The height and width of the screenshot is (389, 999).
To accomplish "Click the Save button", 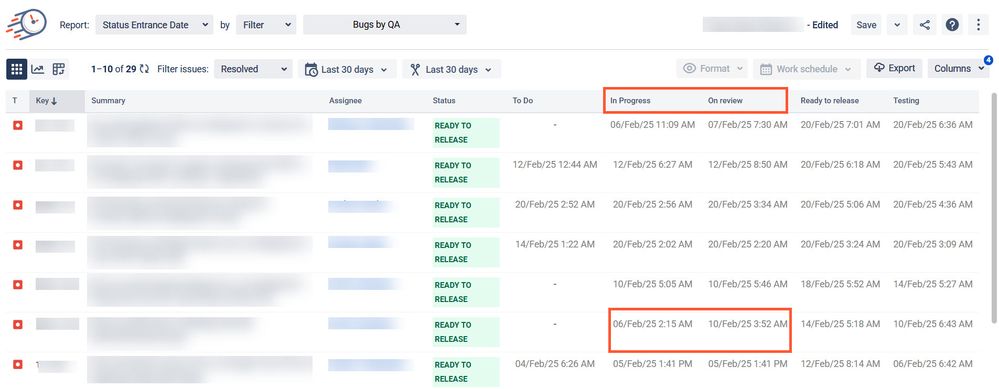I will 866,25.
